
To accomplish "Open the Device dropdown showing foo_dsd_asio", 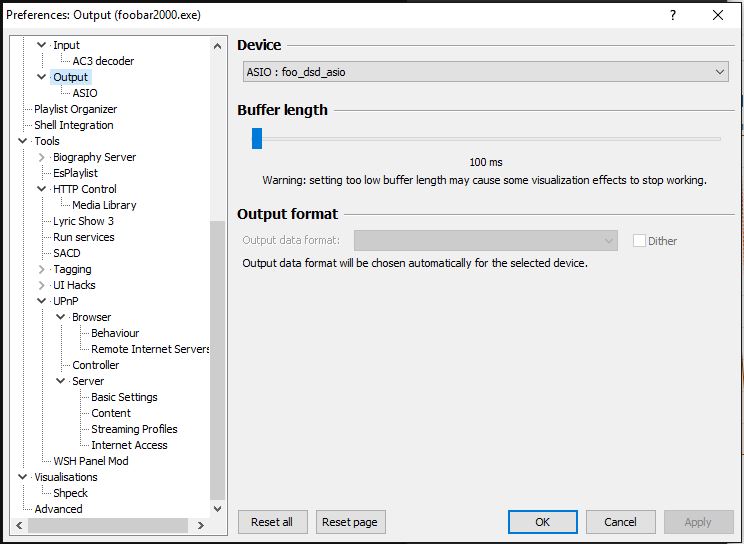I will [x=485, y=72].
